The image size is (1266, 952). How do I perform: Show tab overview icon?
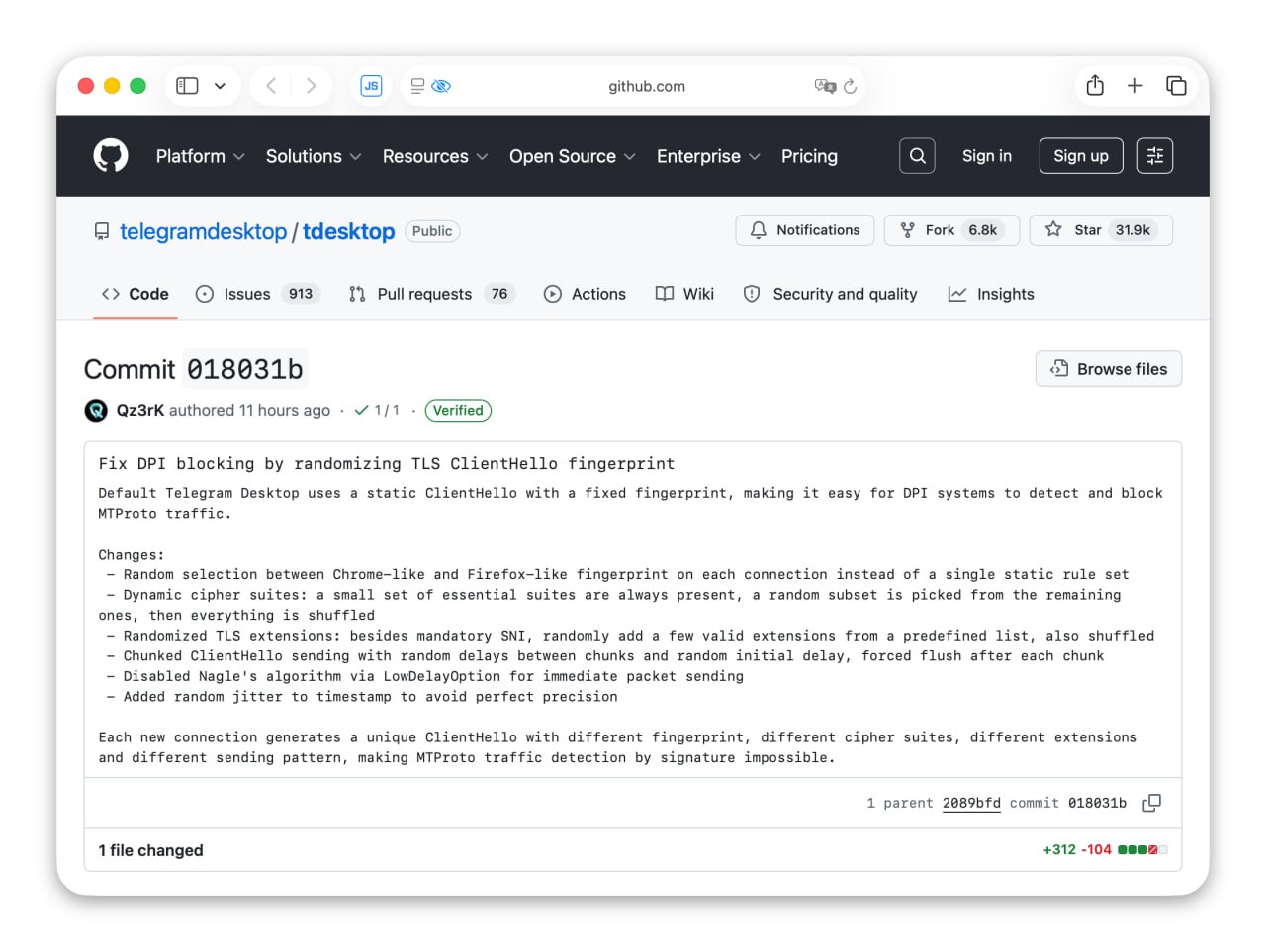(x=1176, y=86)
